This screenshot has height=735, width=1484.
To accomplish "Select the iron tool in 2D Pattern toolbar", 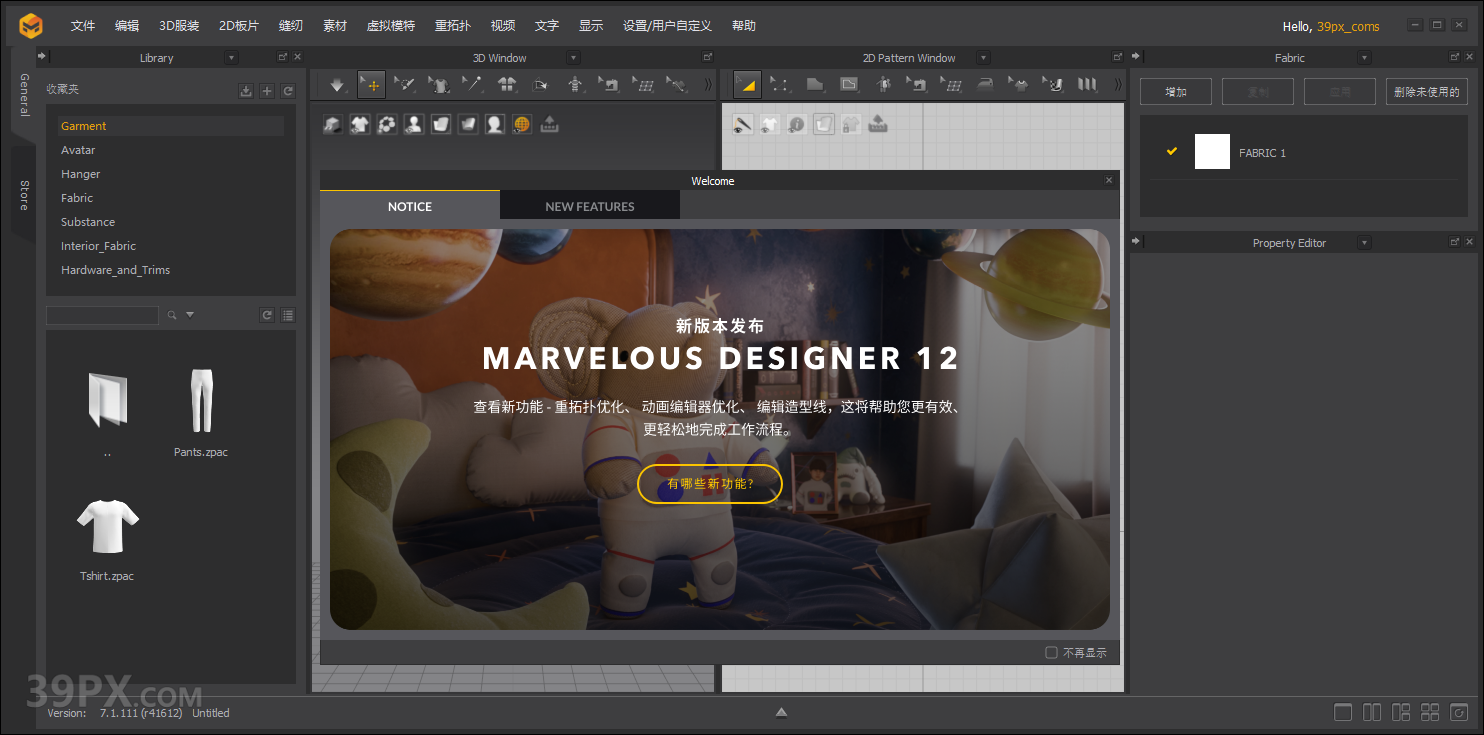I will pos(985,85).
